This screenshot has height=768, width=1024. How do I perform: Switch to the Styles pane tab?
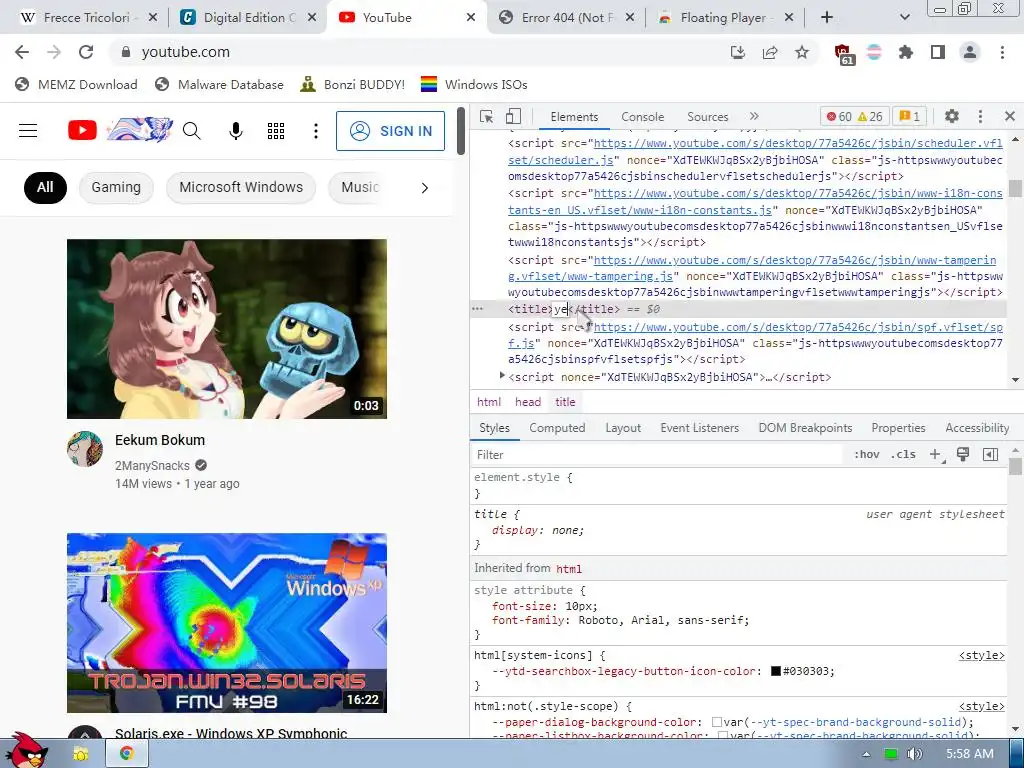[x=494, y=428]
